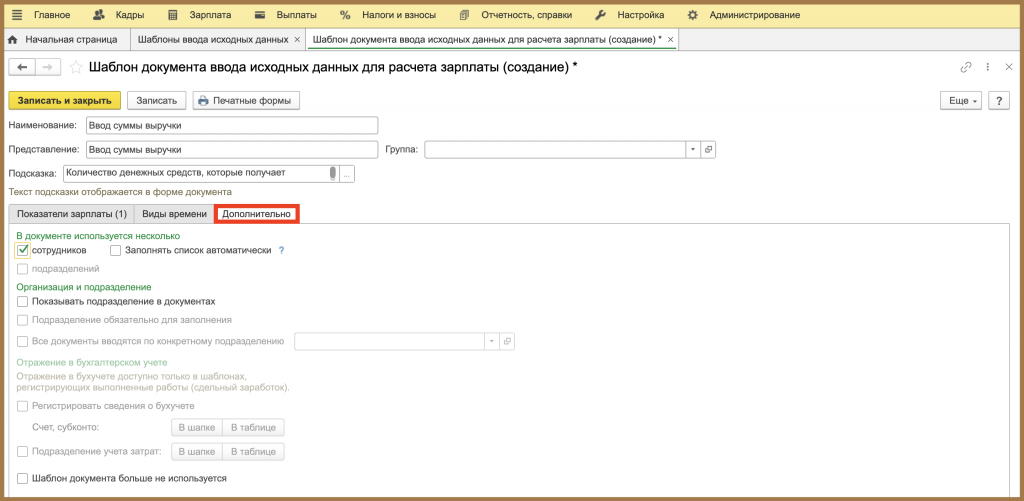Click the Подсказка field scrollbar
1024x501 pixels.
(334, 174)
